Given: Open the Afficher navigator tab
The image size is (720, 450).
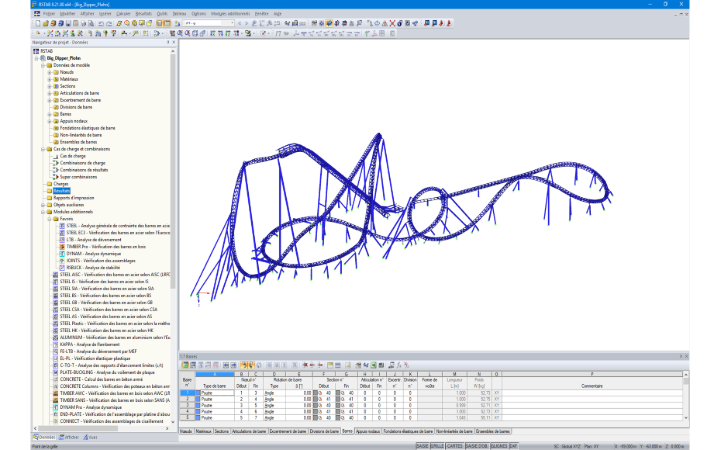Looking at the screenshot, I should click(69, 438).
